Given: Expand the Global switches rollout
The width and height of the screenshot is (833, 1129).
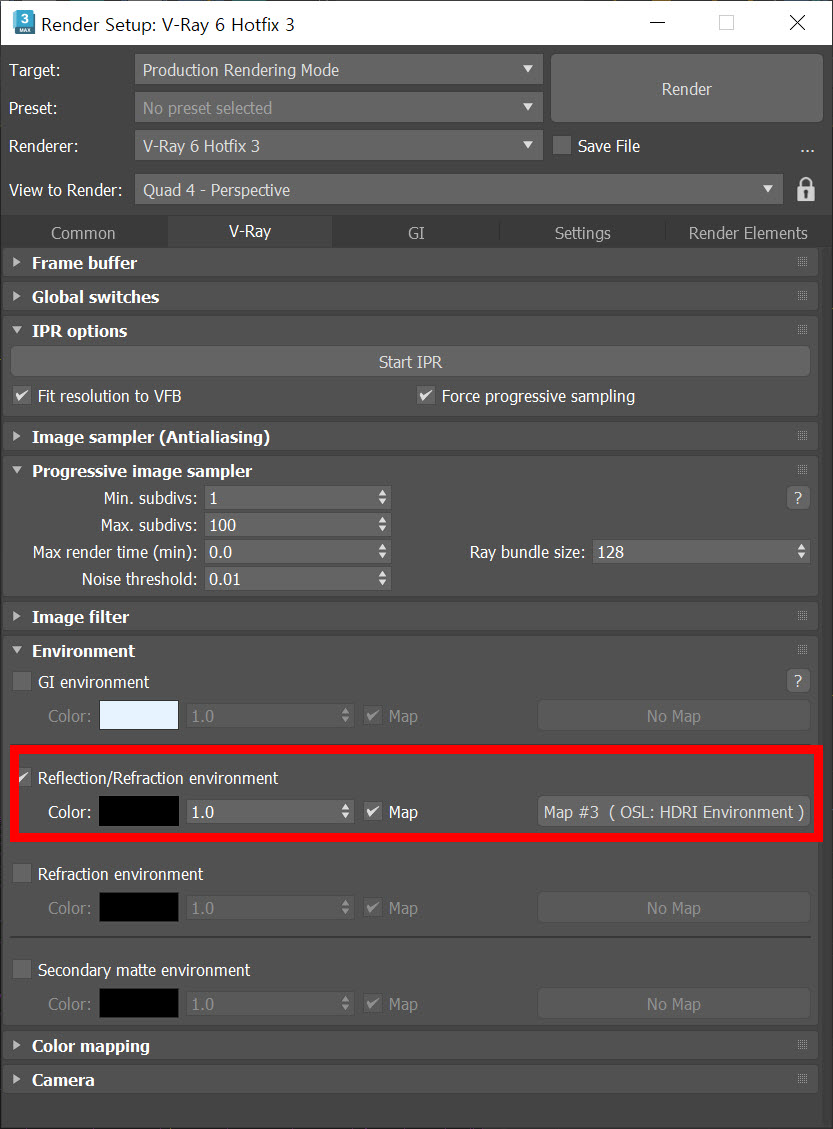Looking at the screenshot, I should (x=17, y=297).
